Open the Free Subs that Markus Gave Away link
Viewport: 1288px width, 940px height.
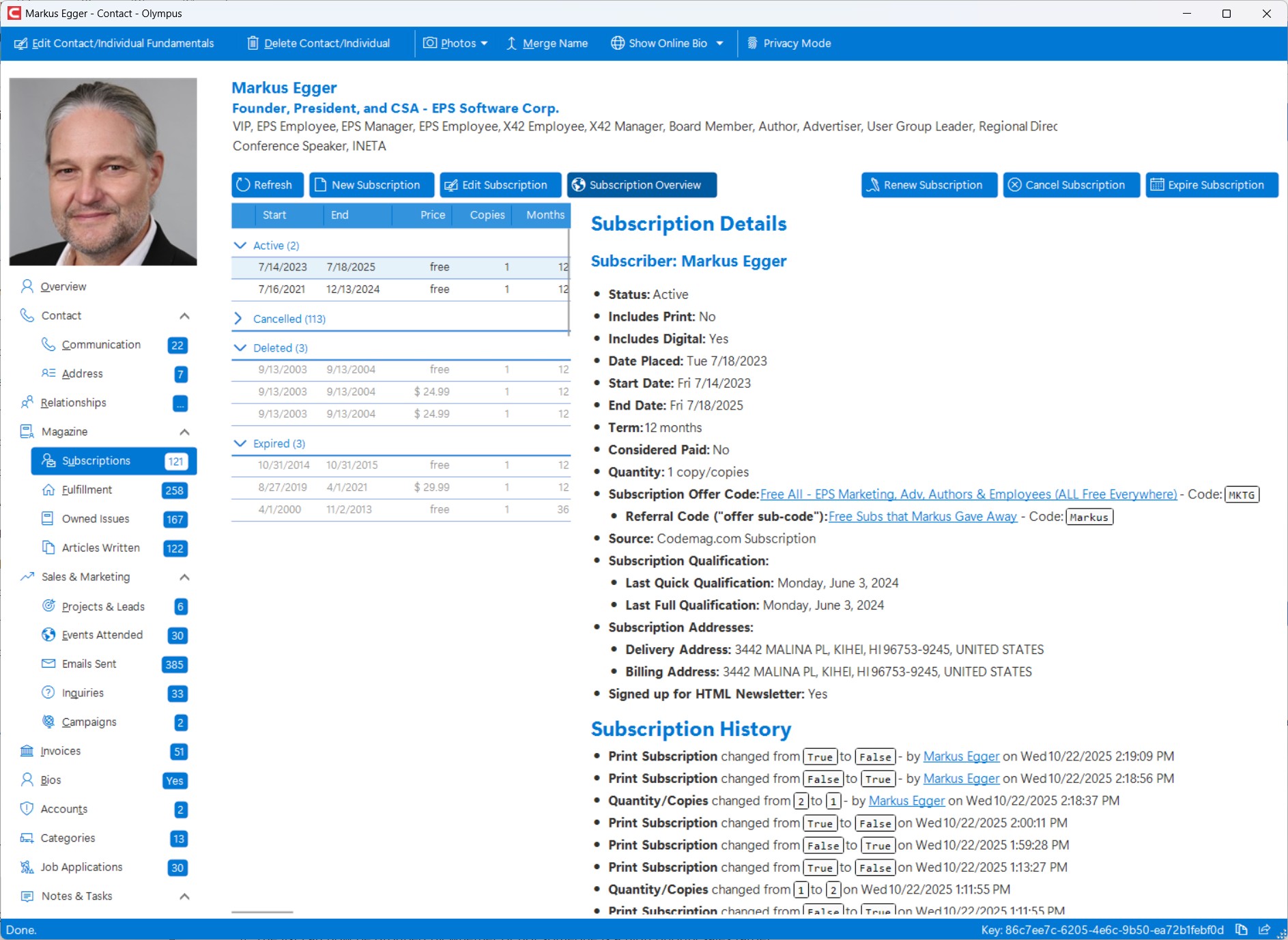[922, 517]
